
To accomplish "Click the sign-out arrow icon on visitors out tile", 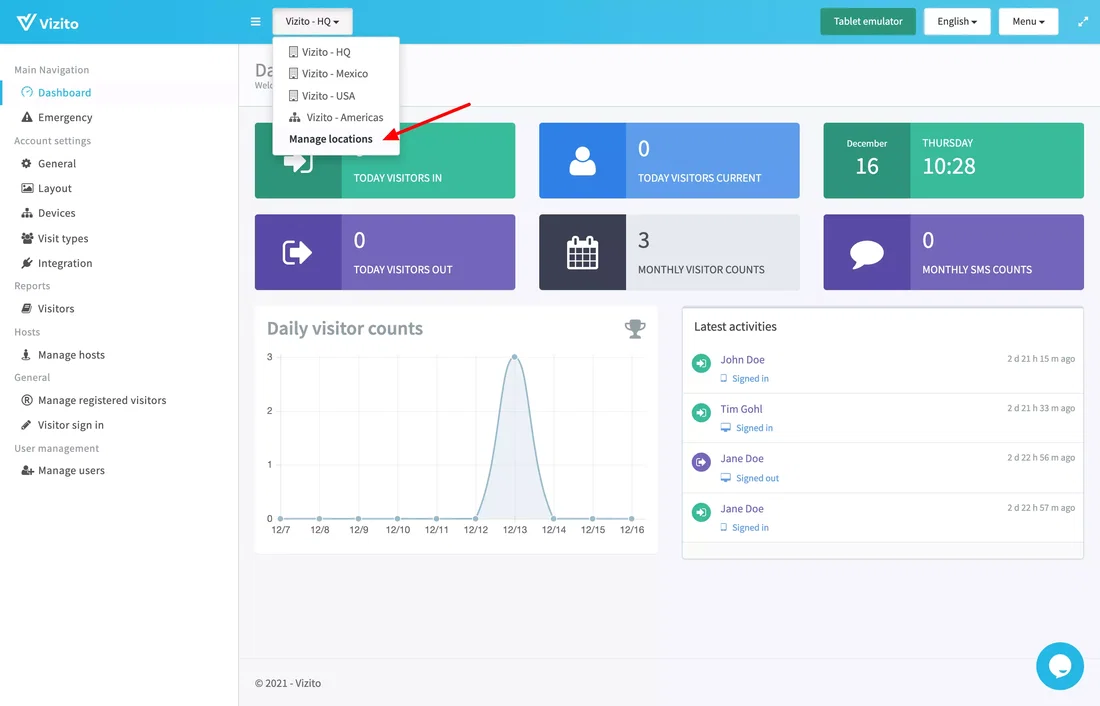I will (x=298, y=253).
